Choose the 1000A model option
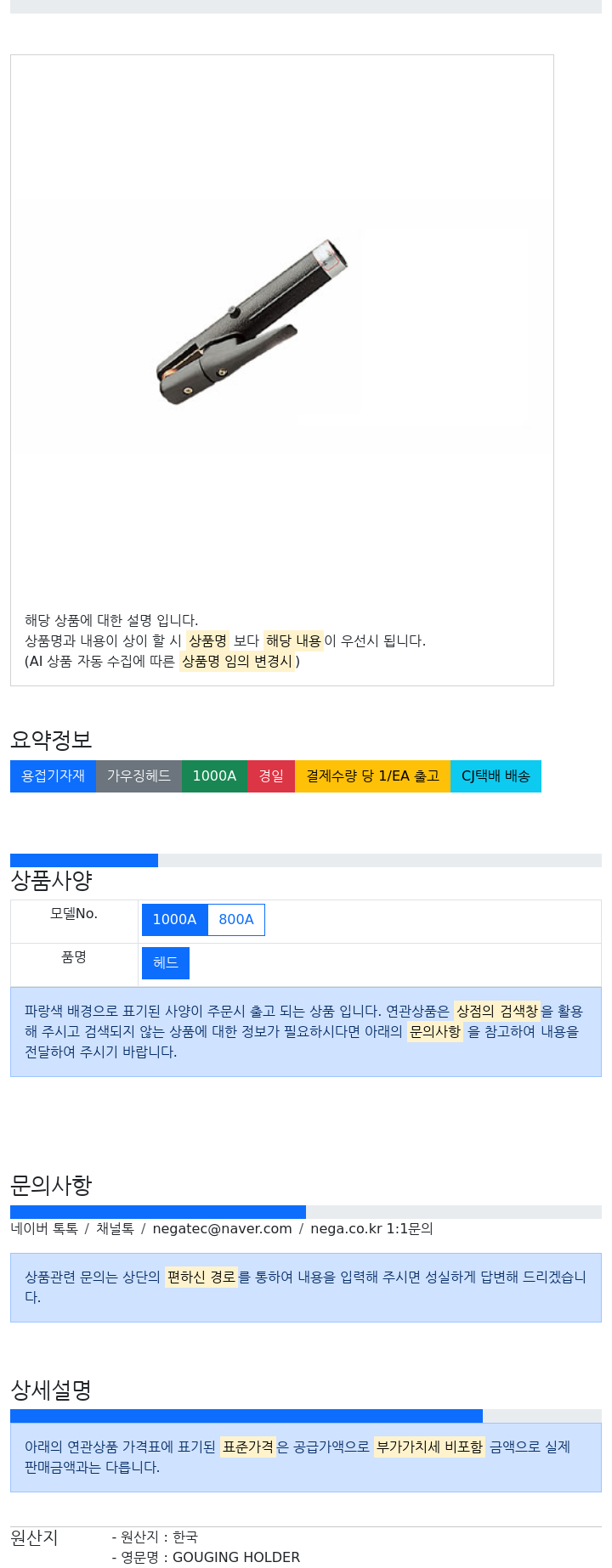Image resolution: width=612 pixels, height=1568 pixels. 174,920
